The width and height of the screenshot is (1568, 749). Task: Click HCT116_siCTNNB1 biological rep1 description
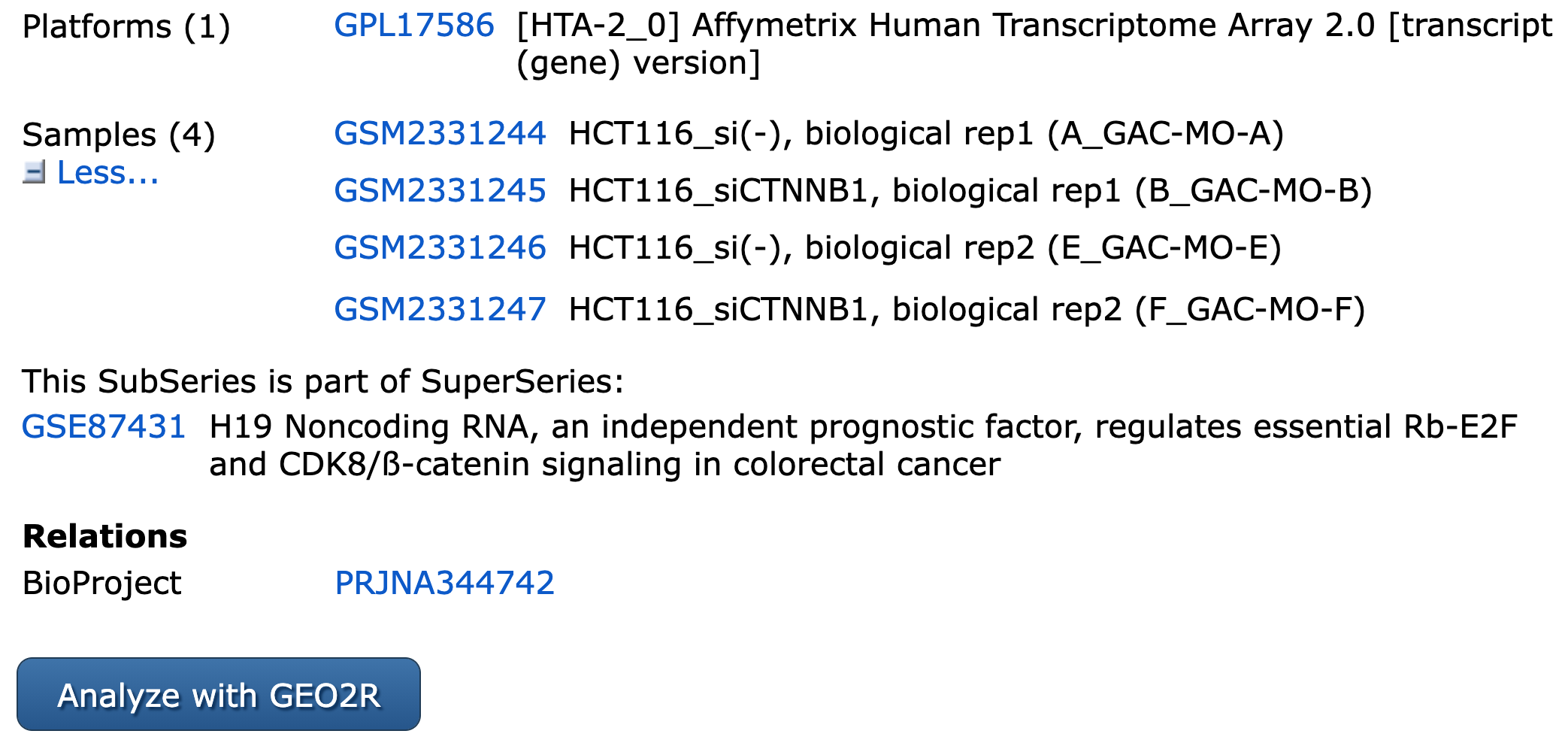970,191
